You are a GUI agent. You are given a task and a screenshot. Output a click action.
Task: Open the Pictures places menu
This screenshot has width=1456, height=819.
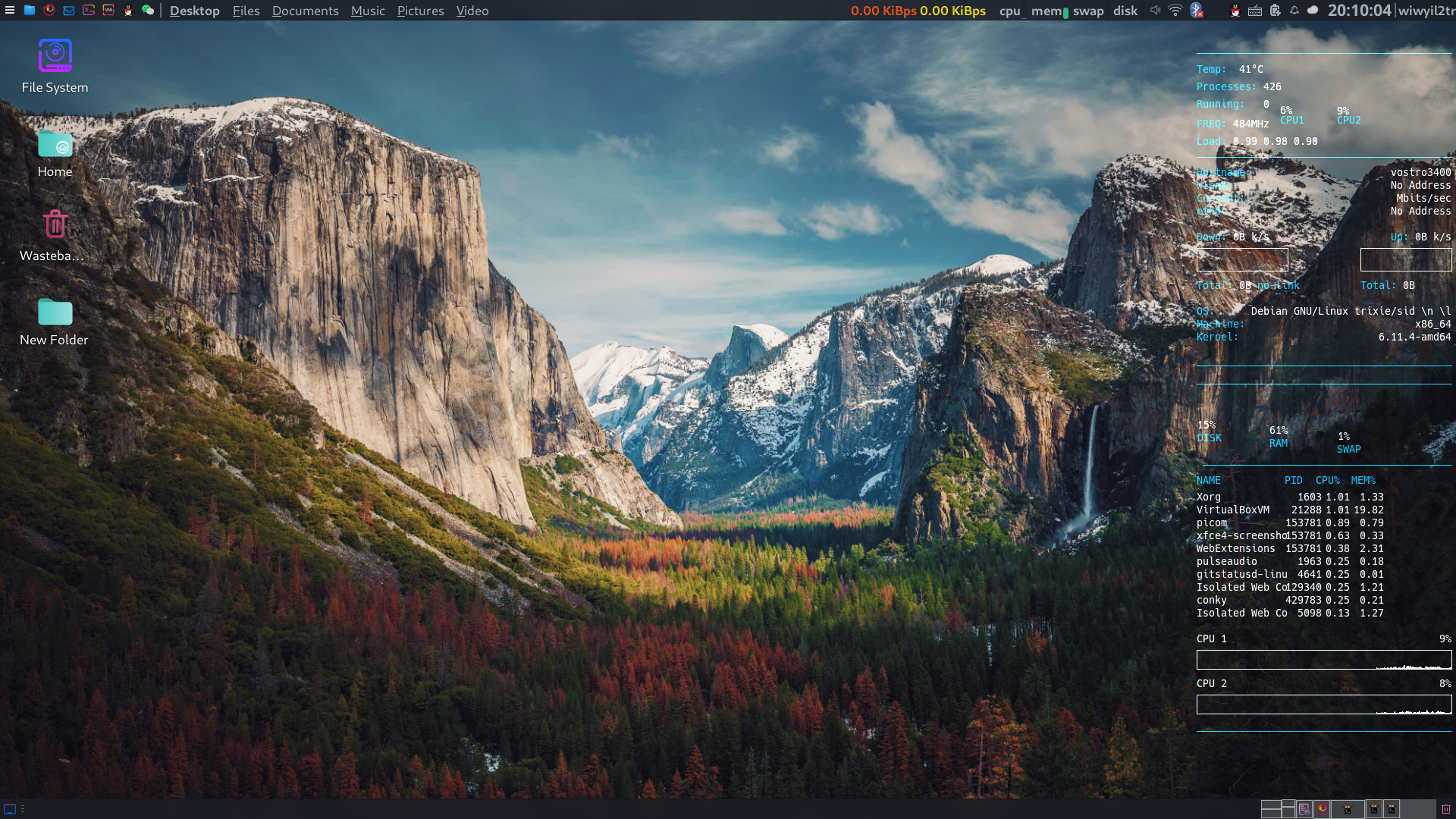tap(420, 11)
